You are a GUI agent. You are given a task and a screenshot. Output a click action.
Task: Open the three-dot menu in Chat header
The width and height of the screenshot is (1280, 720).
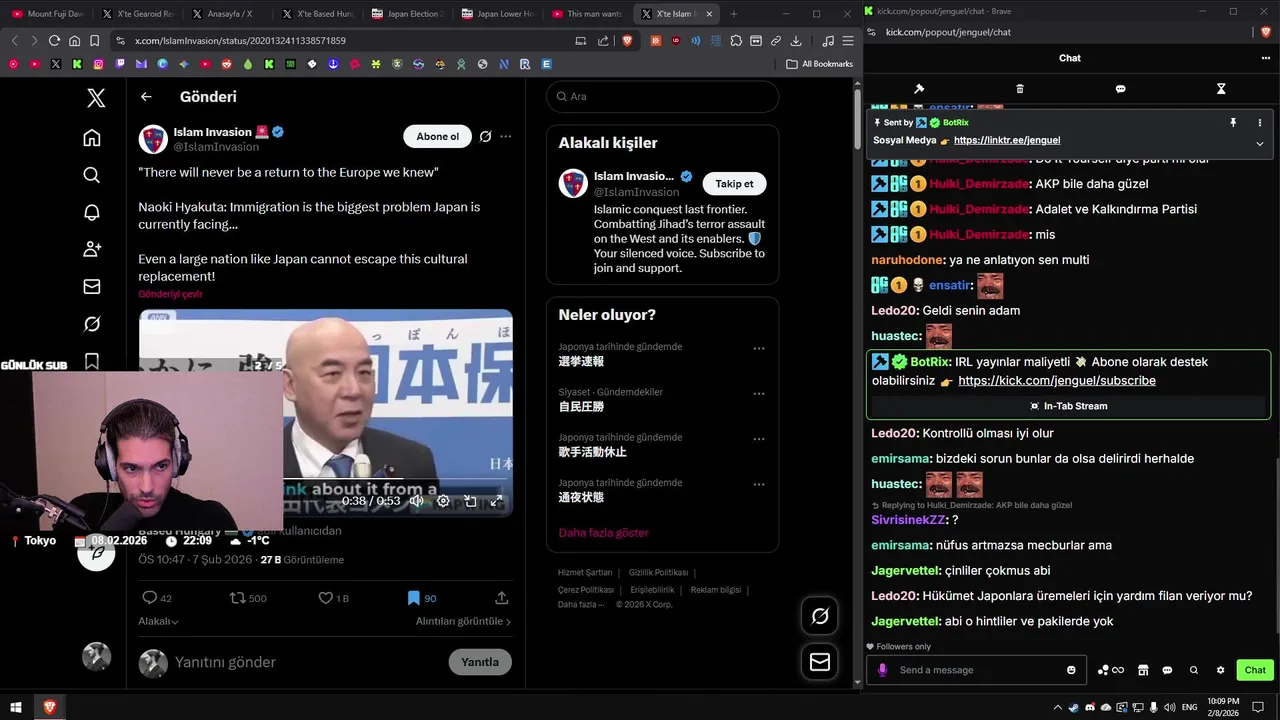(1265, 58)
